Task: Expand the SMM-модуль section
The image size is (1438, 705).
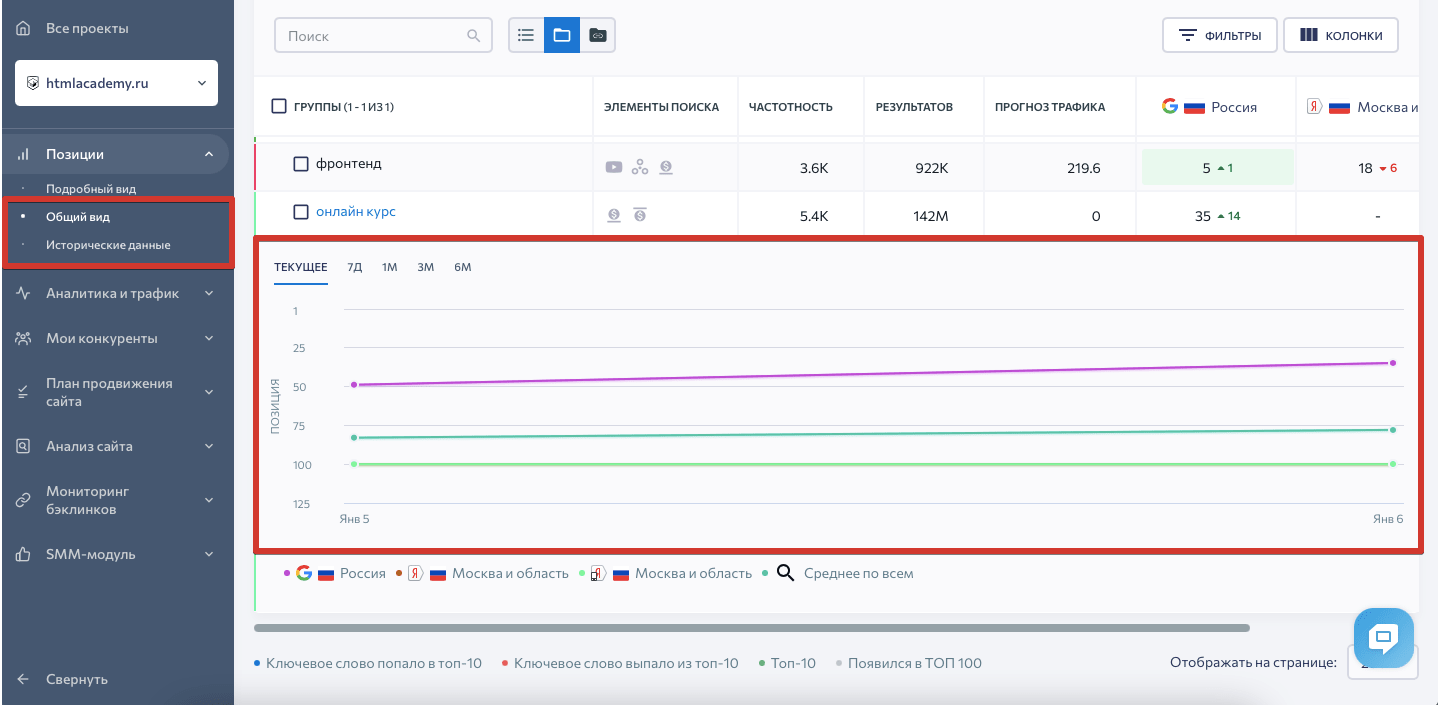Action: [209, 554]
